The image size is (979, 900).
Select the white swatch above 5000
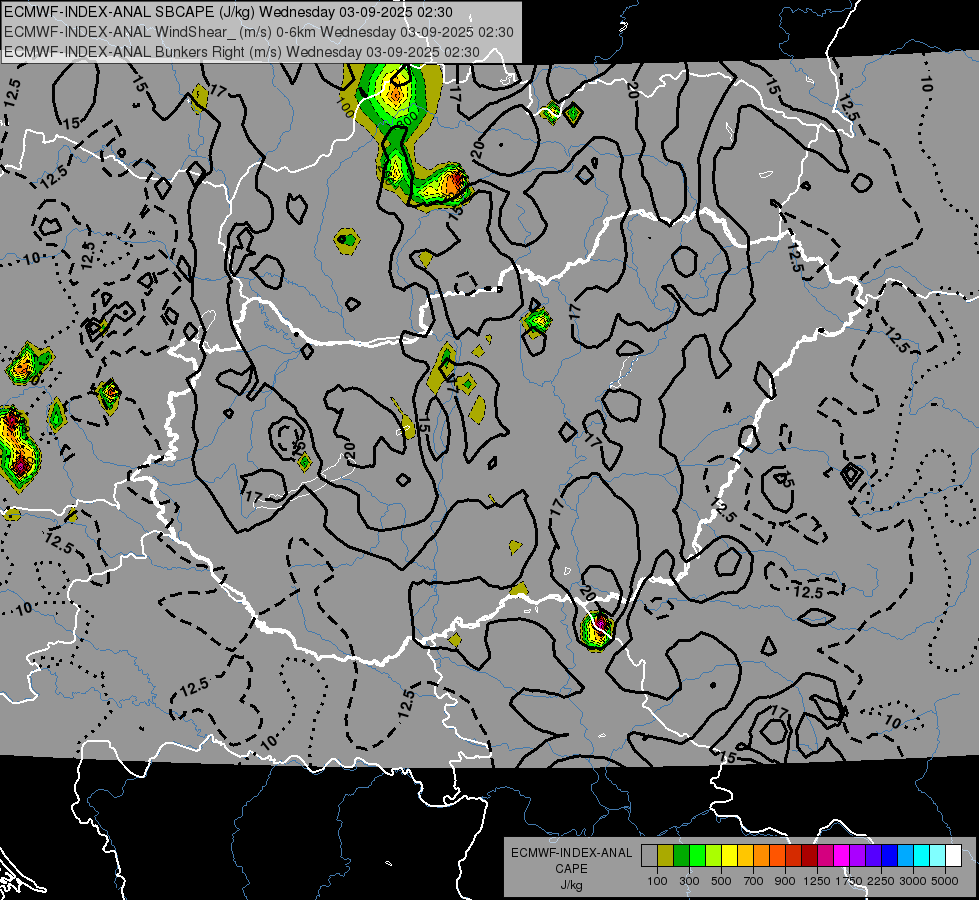[954, 856]
